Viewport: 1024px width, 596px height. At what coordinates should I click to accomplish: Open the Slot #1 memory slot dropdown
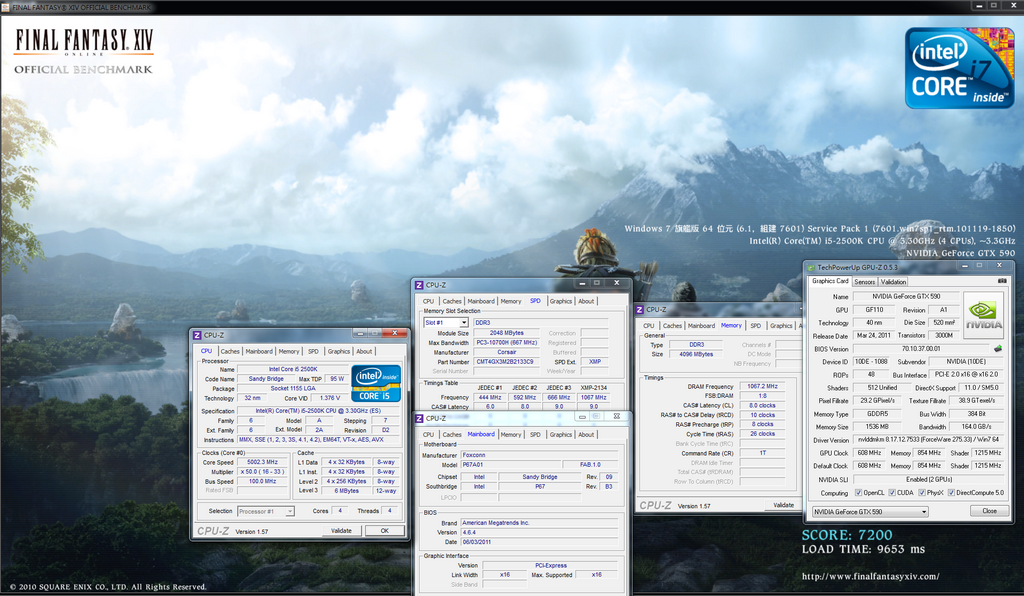pyautogui.click(x=447, y=322)
